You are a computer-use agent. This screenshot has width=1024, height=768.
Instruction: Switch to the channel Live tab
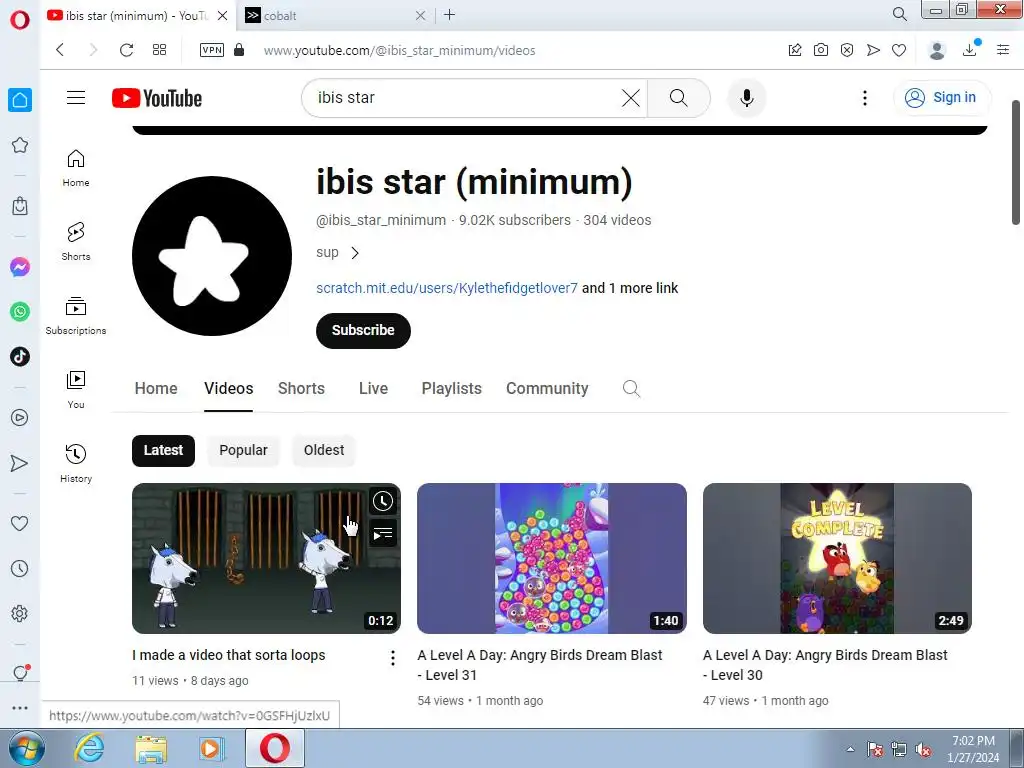[374, 389]
